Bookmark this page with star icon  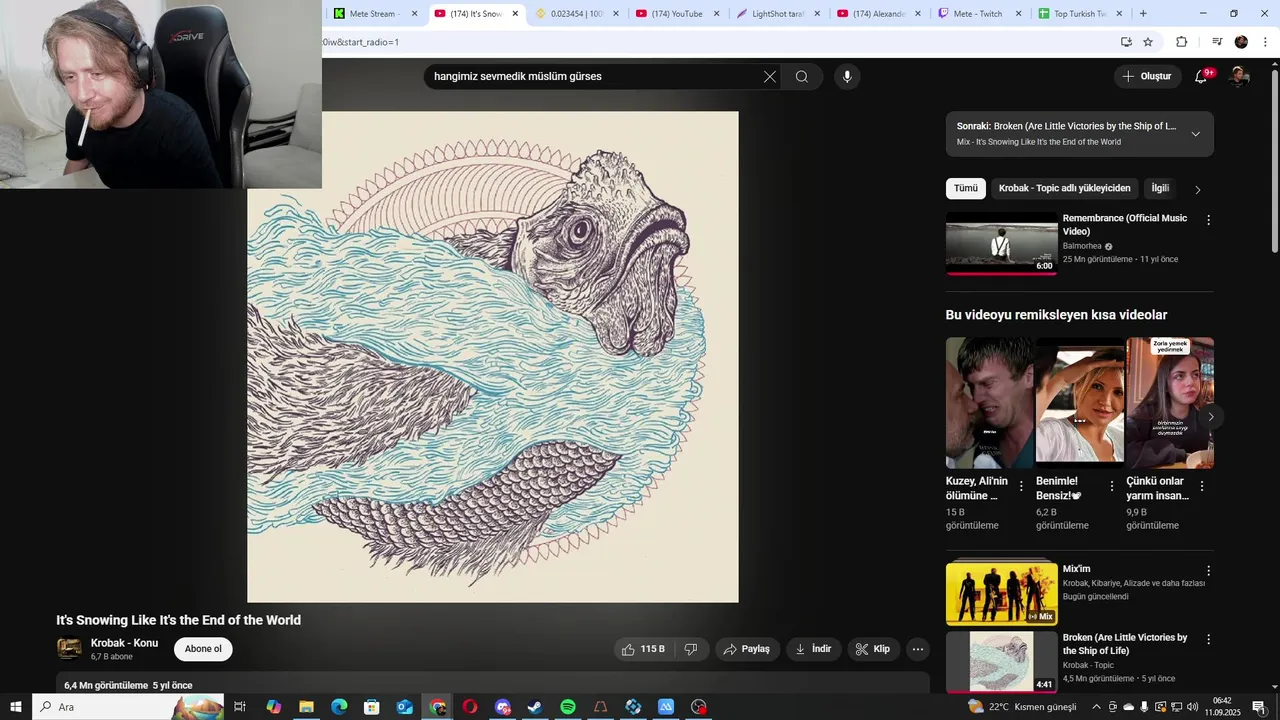[1148, 42]
